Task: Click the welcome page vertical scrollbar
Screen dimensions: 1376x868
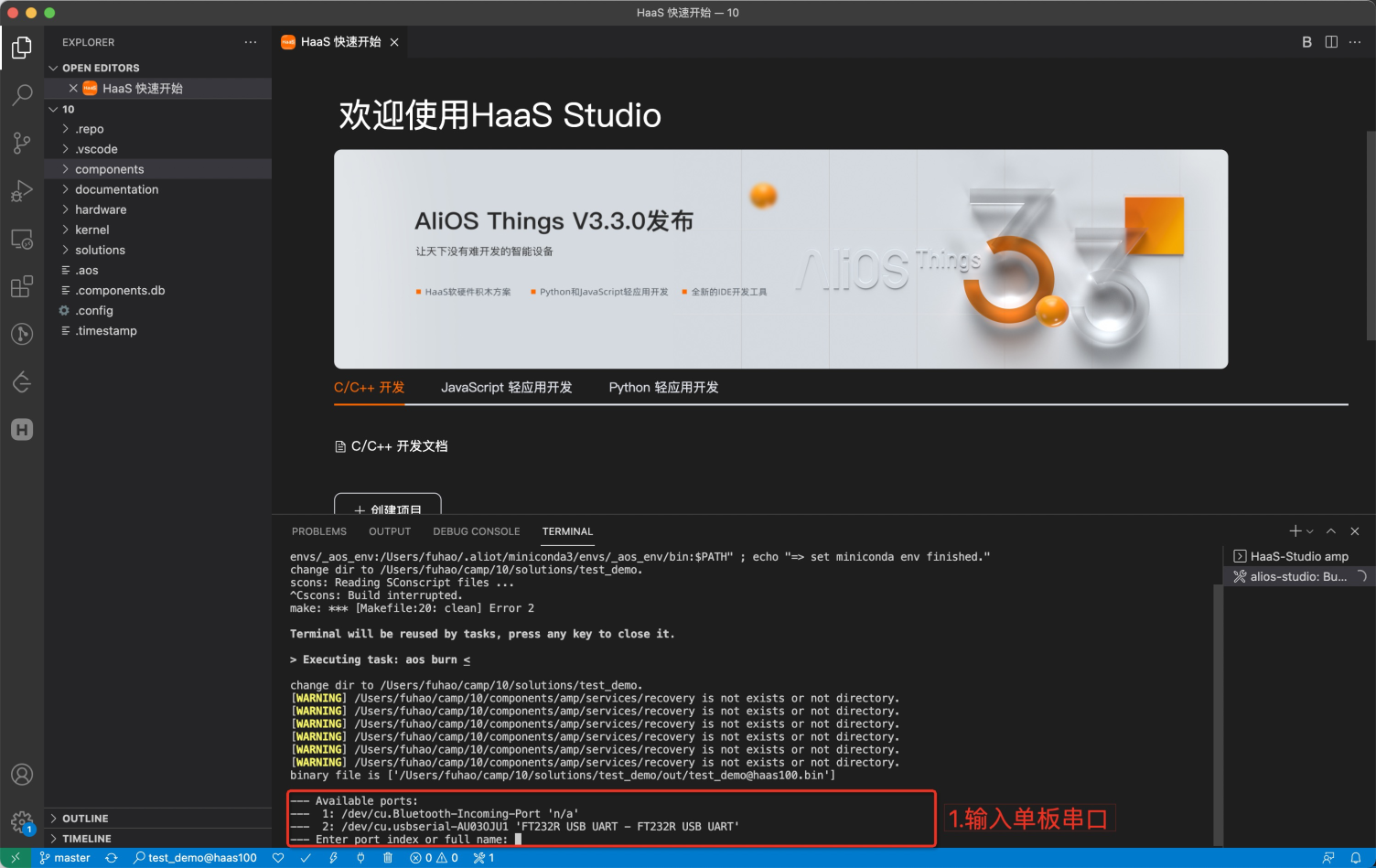Action: click(1371, 236)
